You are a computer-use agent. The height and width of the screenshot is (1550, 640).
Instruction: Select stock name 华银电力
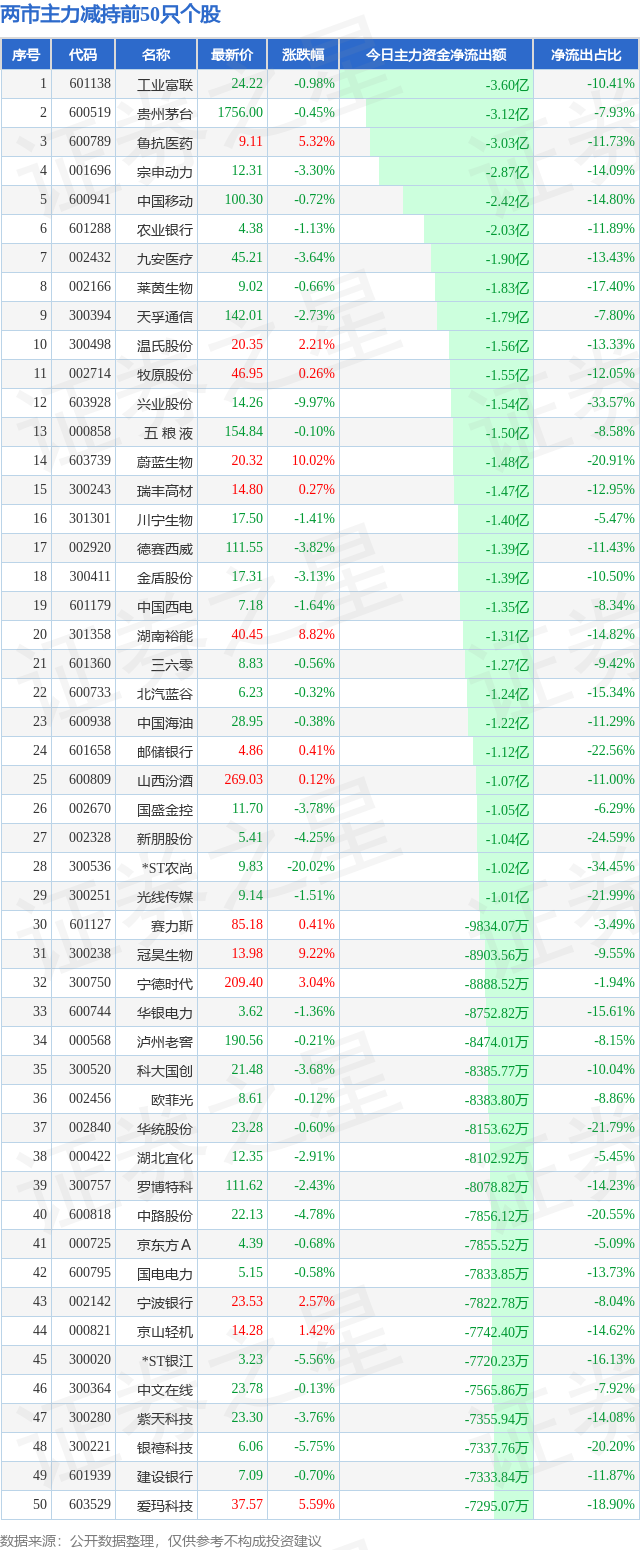(x=165, y=1013)
